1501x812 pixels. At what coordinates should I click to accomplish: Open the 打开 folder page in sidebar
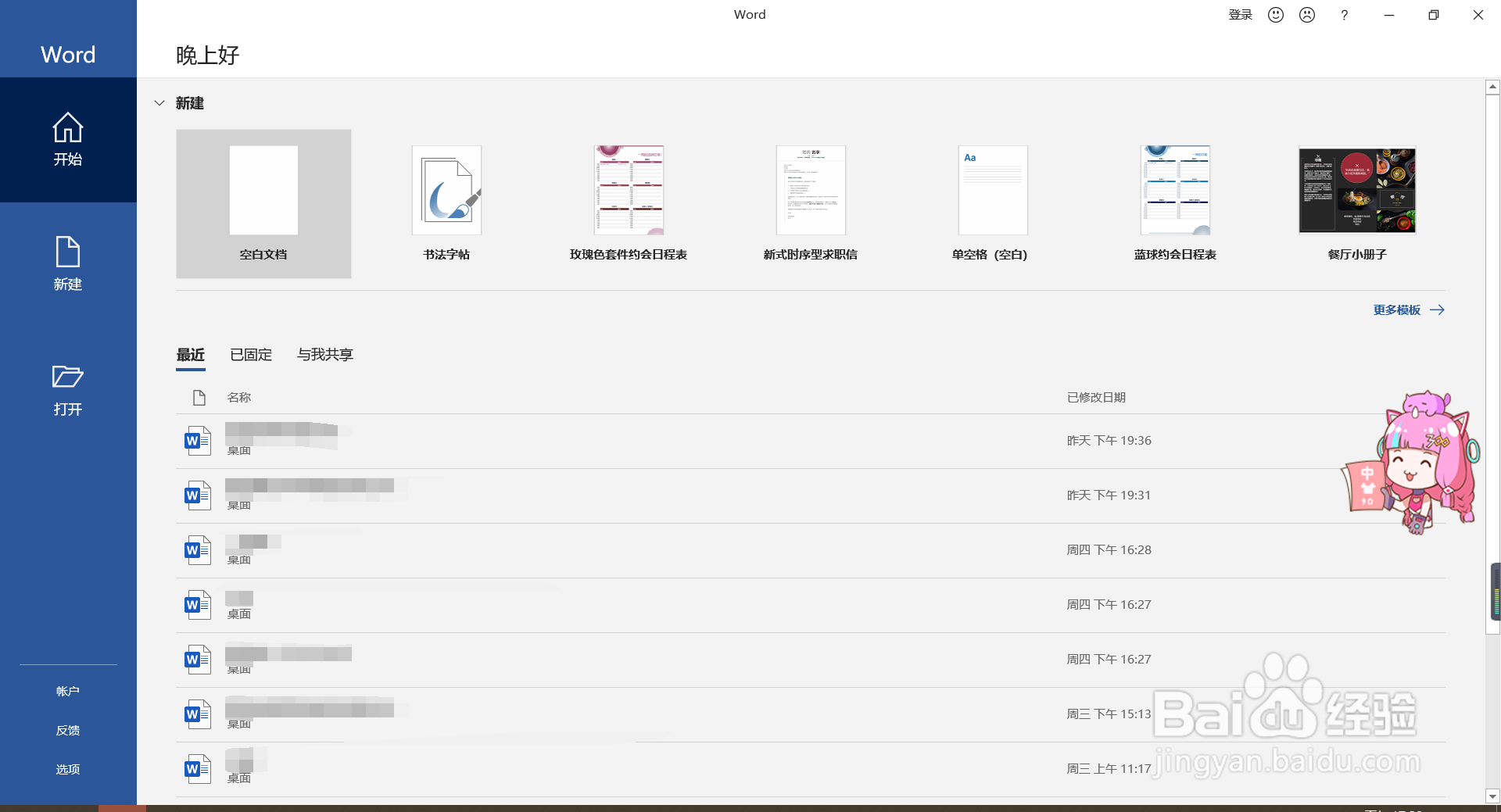tap(68, 389)
